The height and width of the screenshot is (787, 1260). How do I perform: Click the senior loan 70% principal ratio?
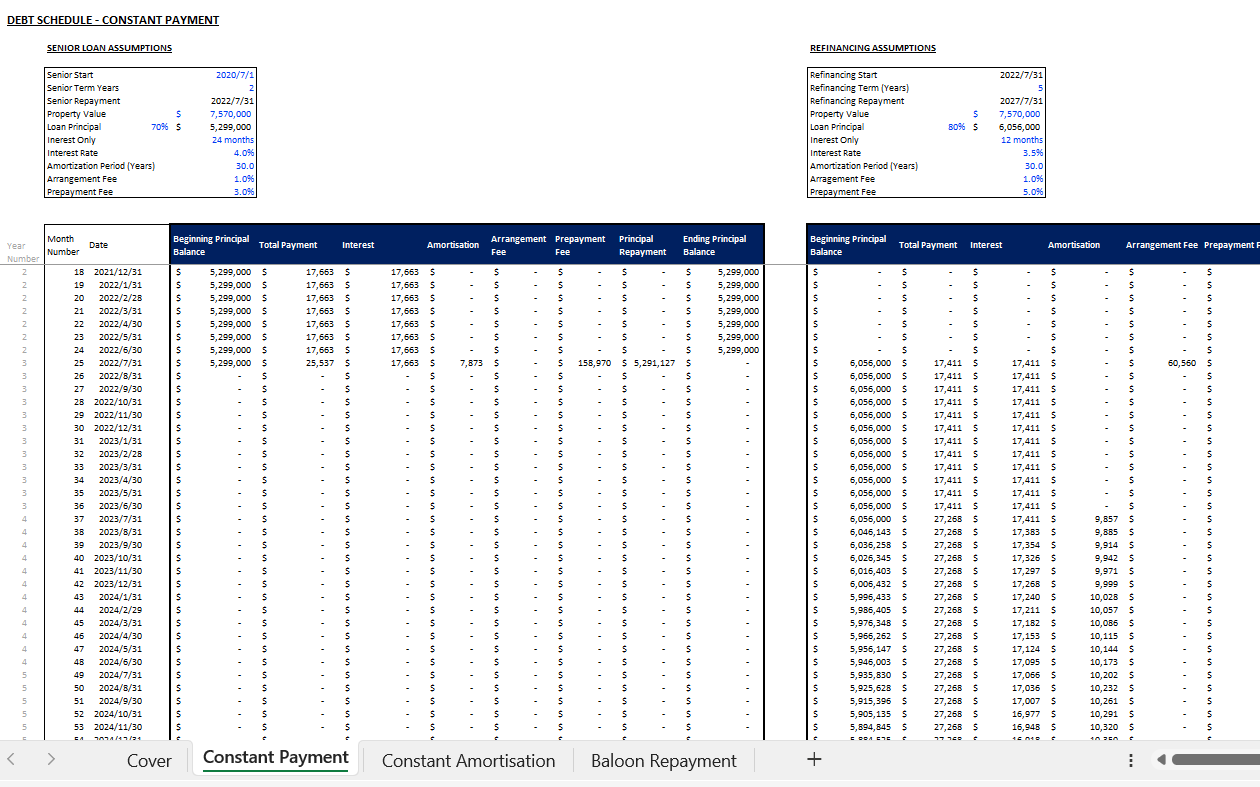[x=159, y=127]
